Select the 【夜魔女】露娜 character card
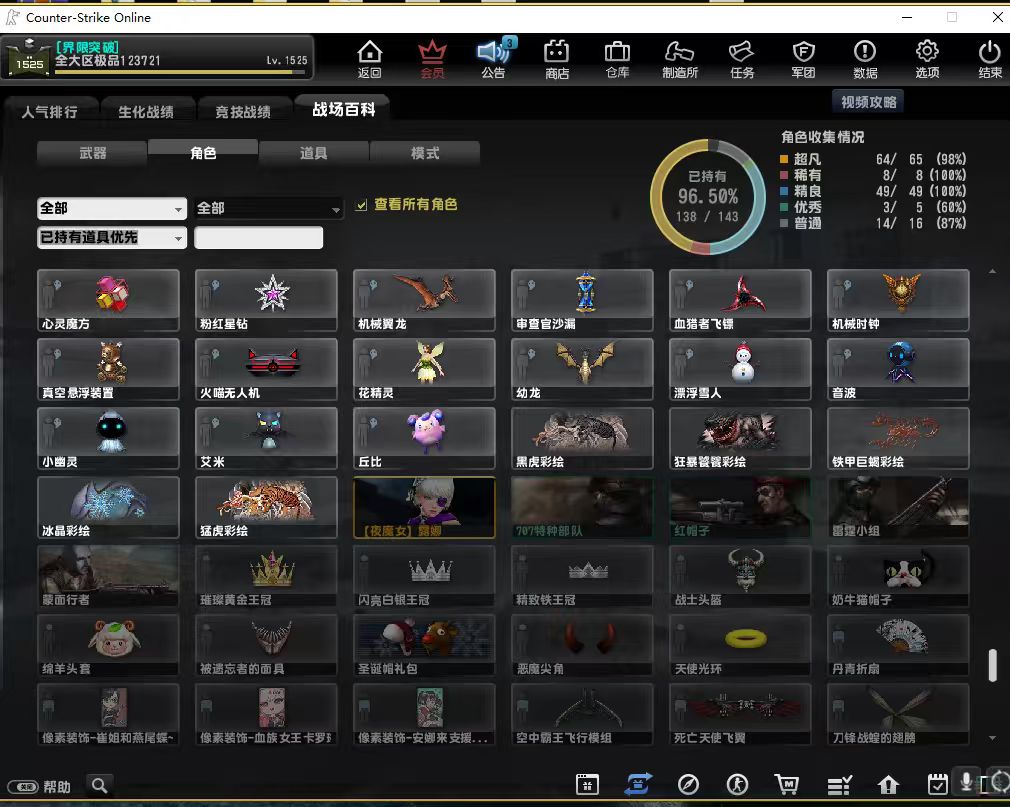This screenshot has width=1010, height=807. coord(424,507)
